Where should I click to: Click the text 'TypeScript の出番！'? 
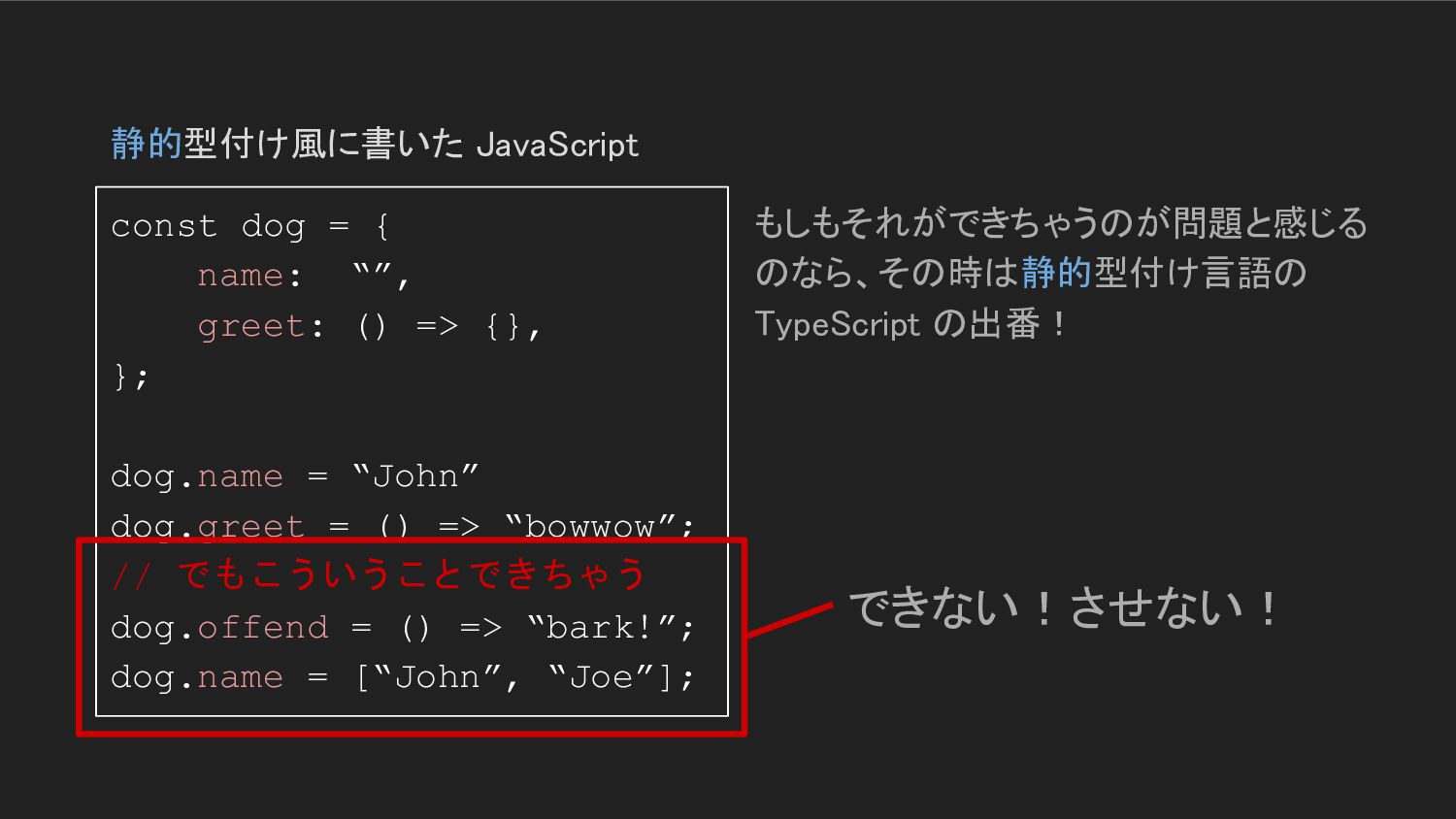[910, 323]
